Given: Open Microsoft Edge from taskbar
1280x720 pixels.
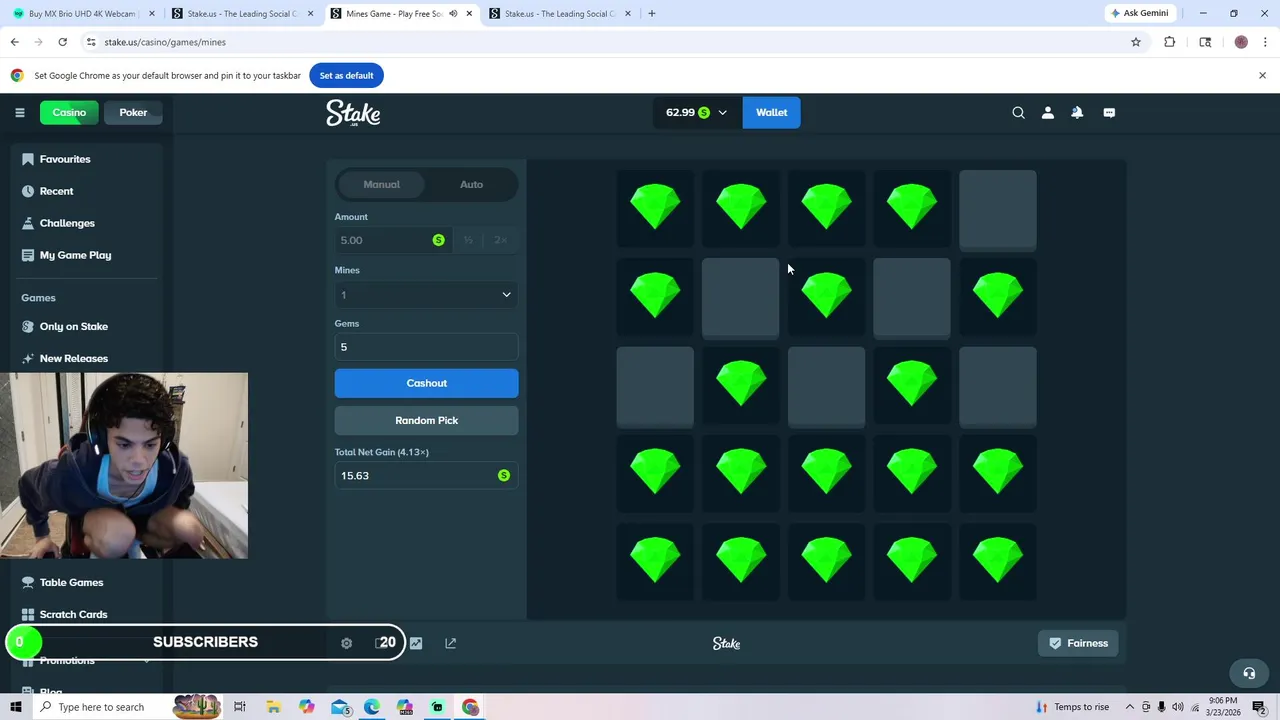Looking at the screenshot, I should click(371, 707).
